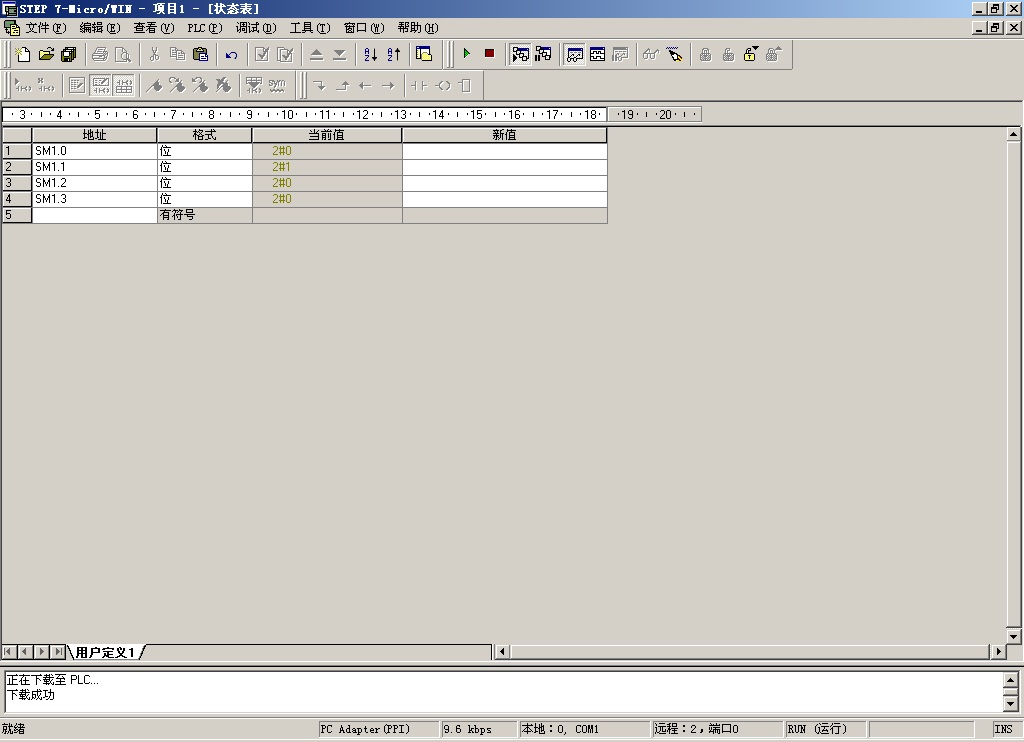Viewport: 1024px width, 742px height.
Task: Open the 窗口(W) menu
Action: 364,28
